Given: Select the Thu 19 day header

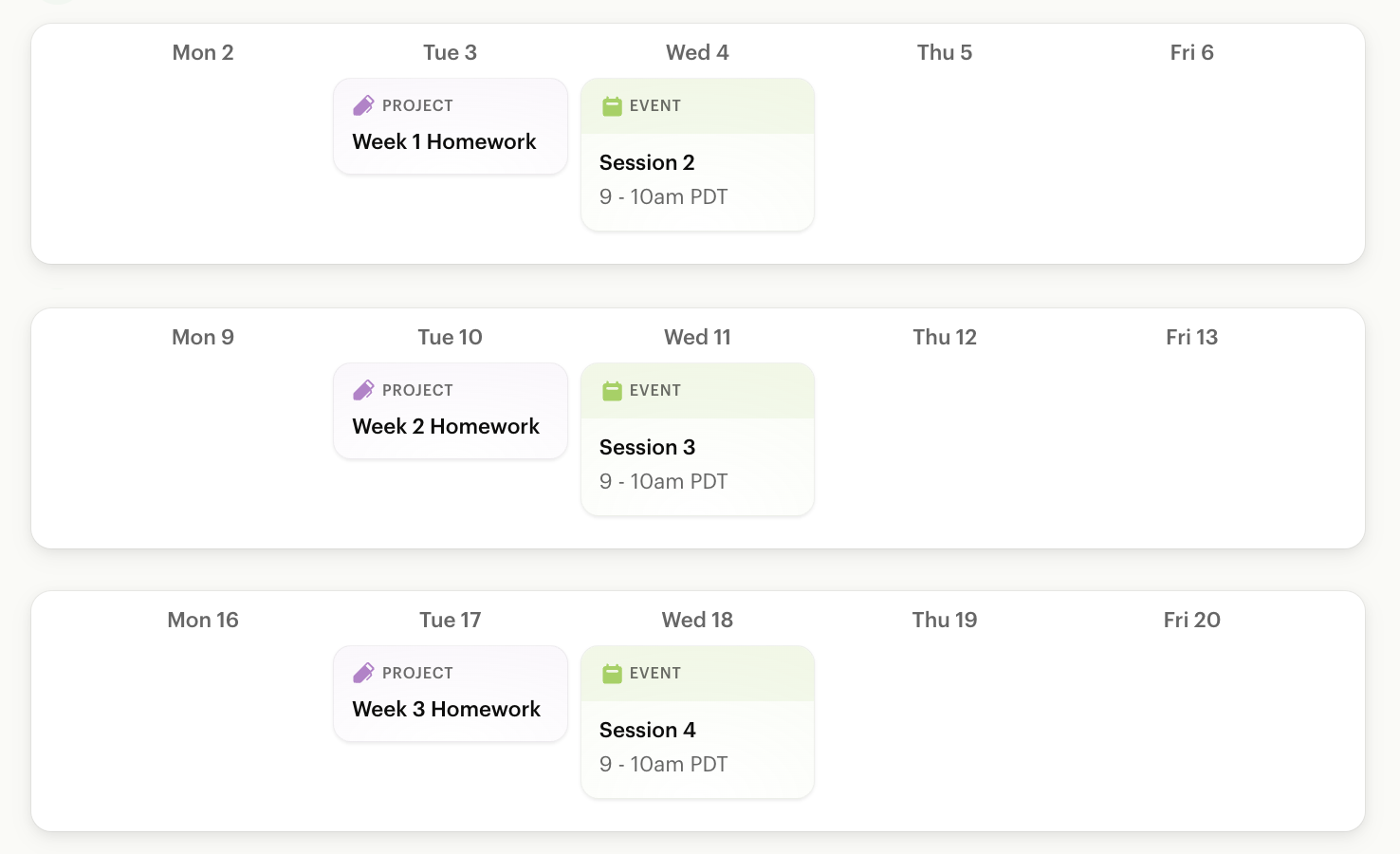Looking at the screenshot, I should [944, 621].
